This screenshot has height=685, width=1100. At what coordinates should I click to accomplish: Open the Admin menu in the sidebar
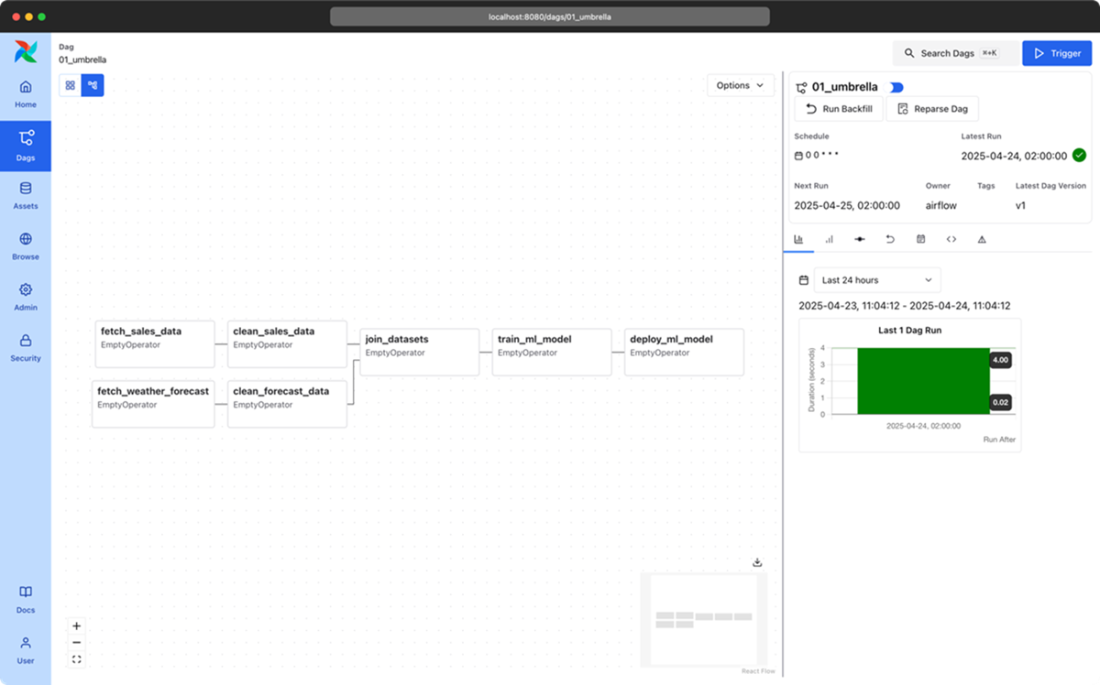click(25, 296)
